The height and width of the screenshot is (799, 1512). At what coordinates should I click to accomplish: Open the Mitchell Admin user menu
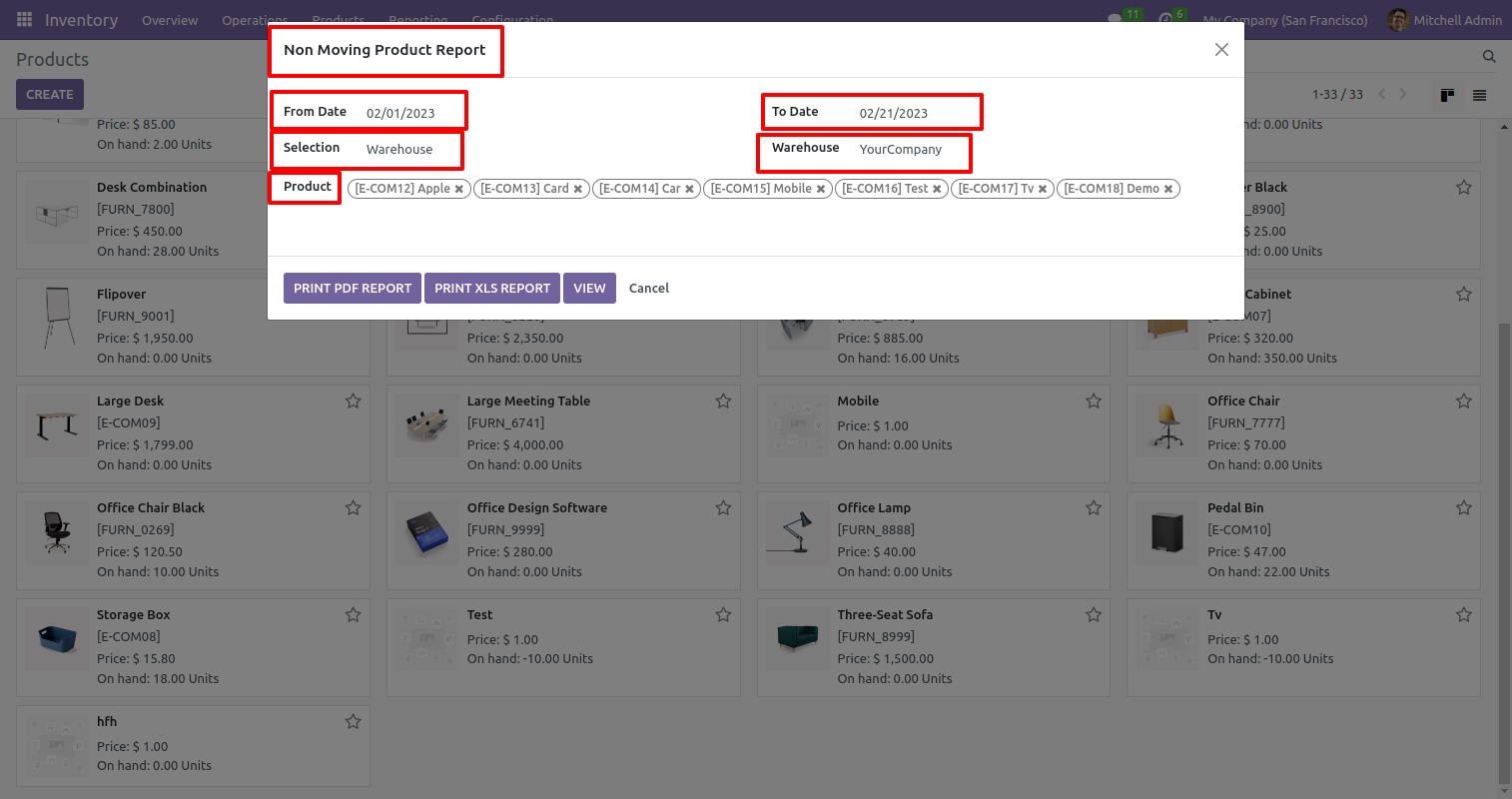click(x=1444, y=20)
